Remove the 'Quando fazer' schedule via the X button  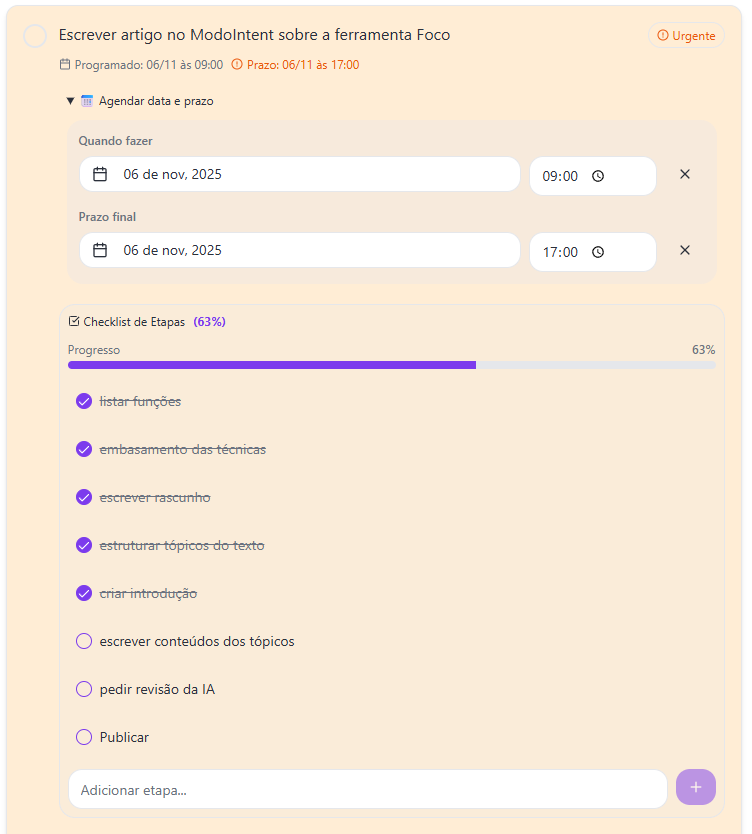[x=685, y=174]
